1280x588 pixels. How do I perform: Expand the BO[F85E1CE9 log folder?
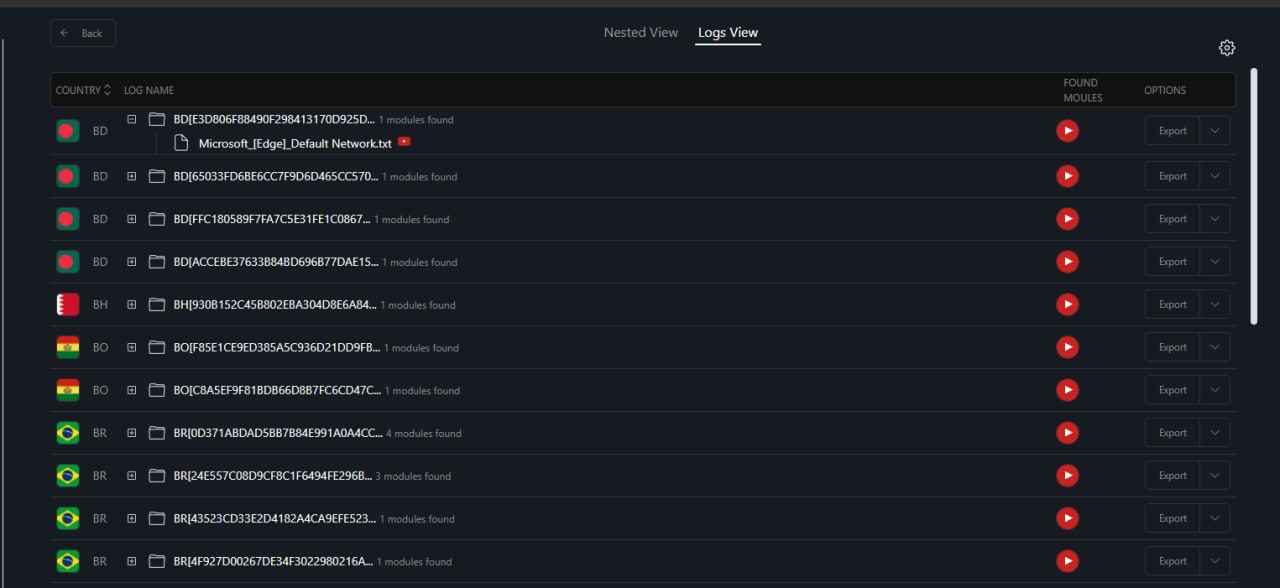coord(131,347)
